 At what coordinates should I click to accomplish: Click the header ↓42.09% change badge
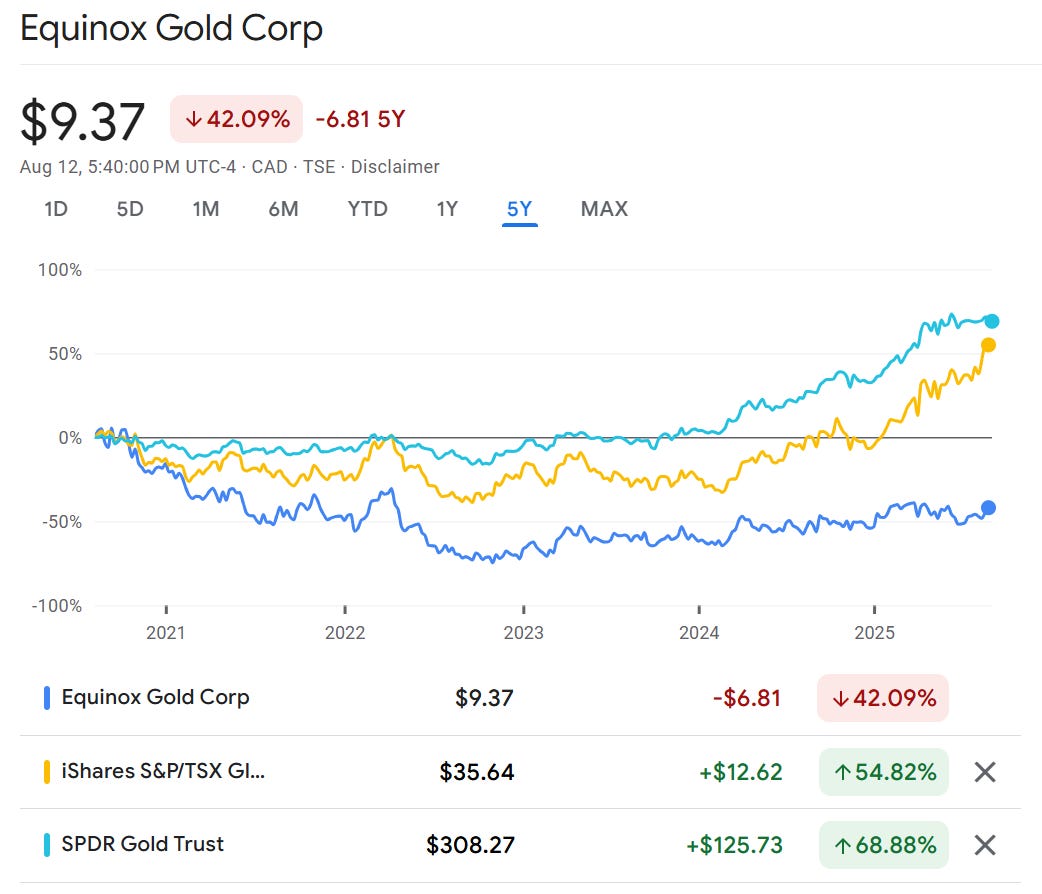(237, 119)
